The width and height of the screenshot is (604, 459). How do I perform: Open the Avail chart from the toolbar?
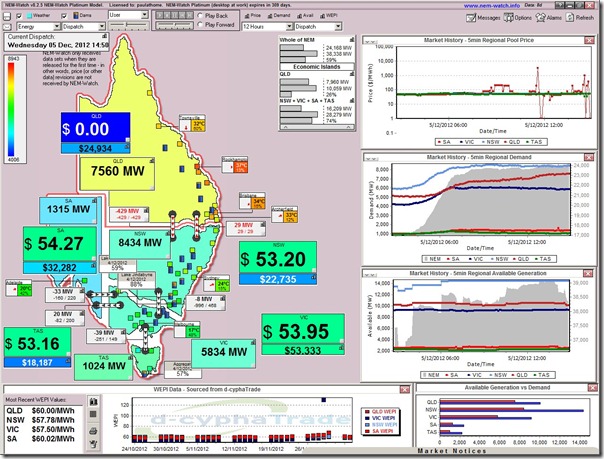305,15
